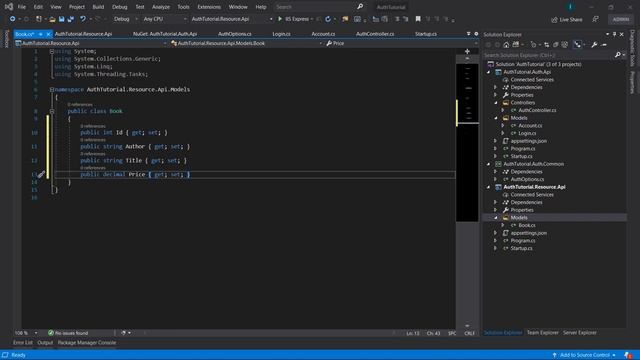This screenshot has height=360, width=640.
Task: Close the Book.cs tab
Action: point(48,34)
